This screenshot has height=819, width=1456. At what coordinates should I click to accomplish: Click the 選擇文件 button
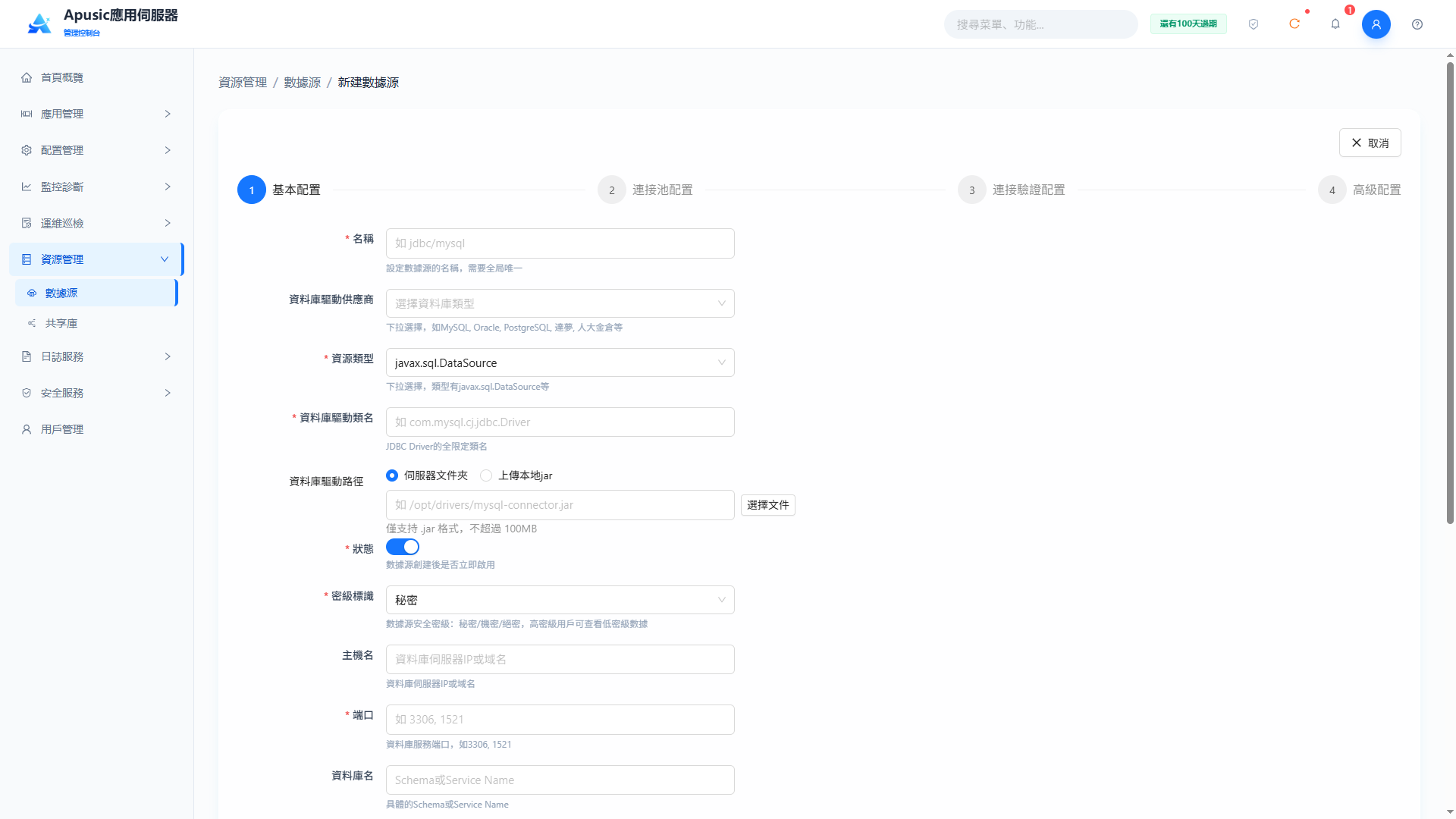tap(768, 505)
